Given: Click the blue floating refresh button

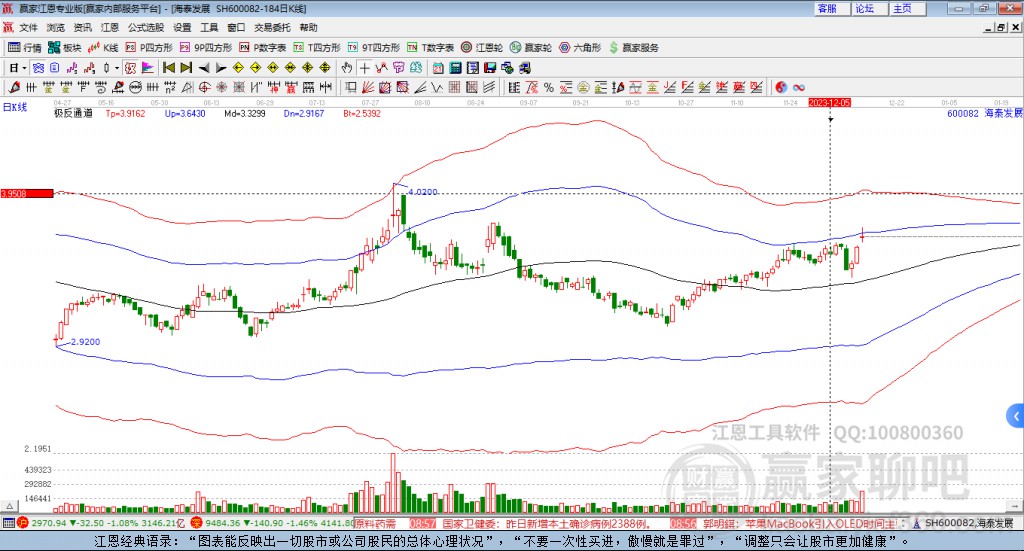Looking at the screenshot, I should point(1013,415).
